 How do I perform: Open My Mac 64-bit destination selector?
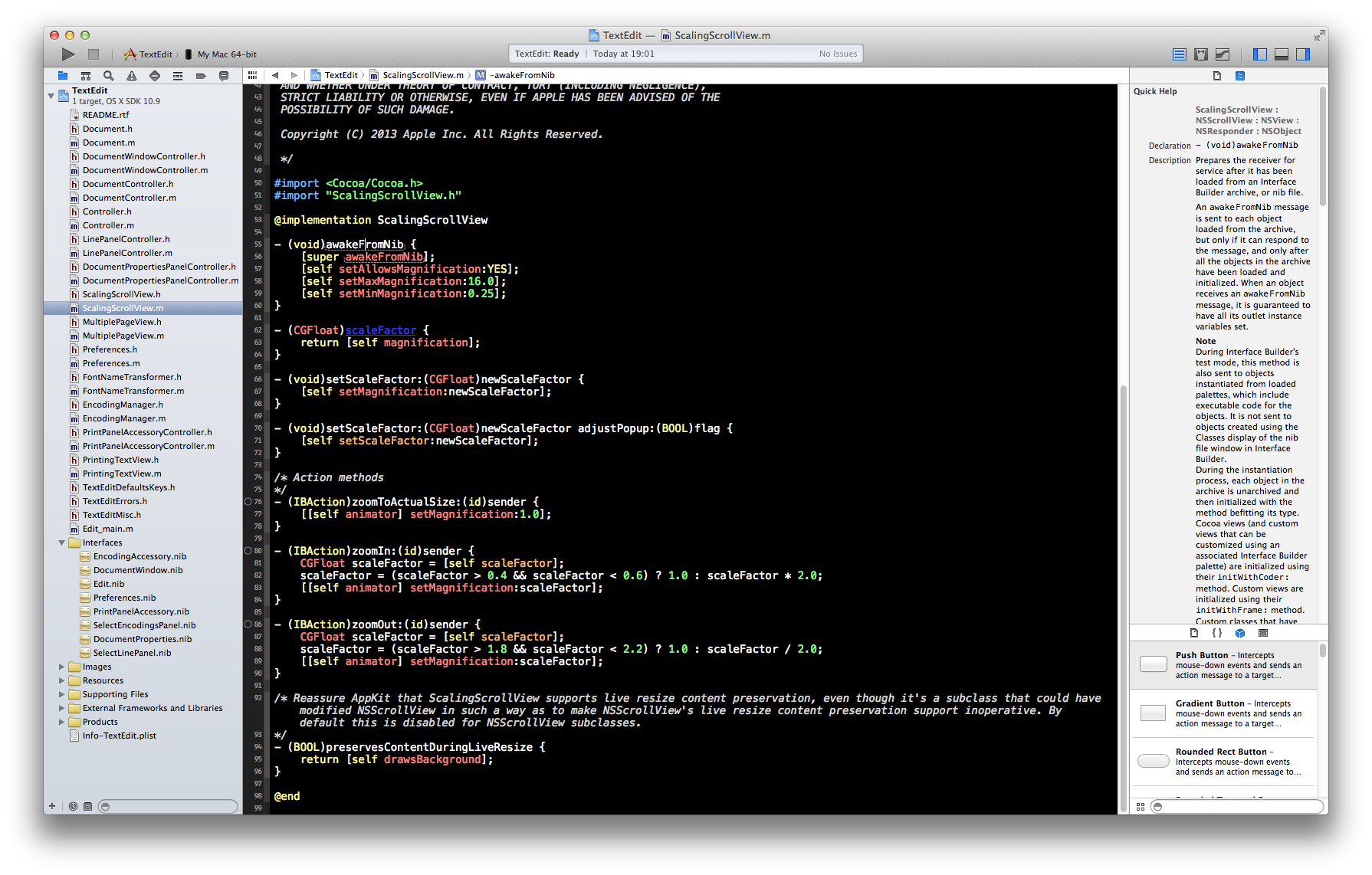pyautogui.click(x=221, y=54)
